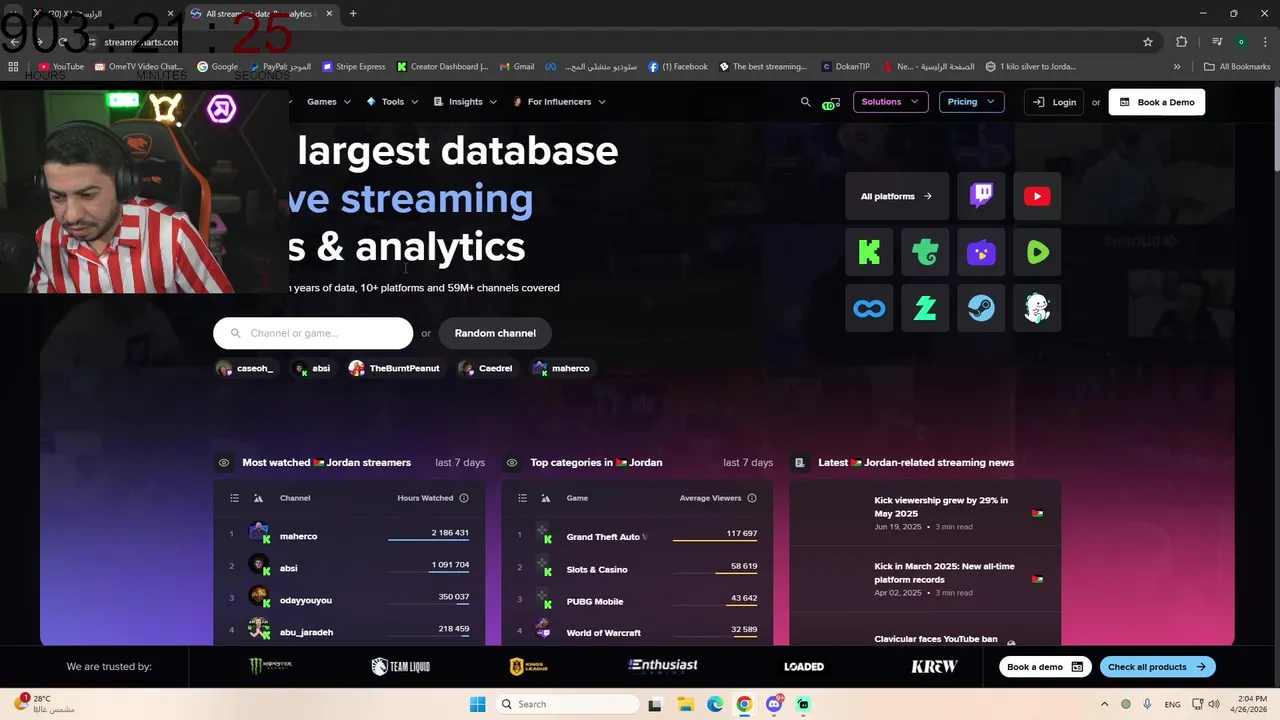Open the YouTube platform tile

(x=1037, y=196)
